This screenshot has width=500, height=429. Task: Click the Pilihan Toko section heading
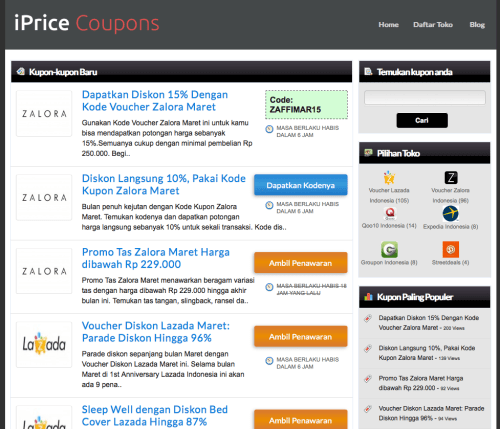click(398, 153)
